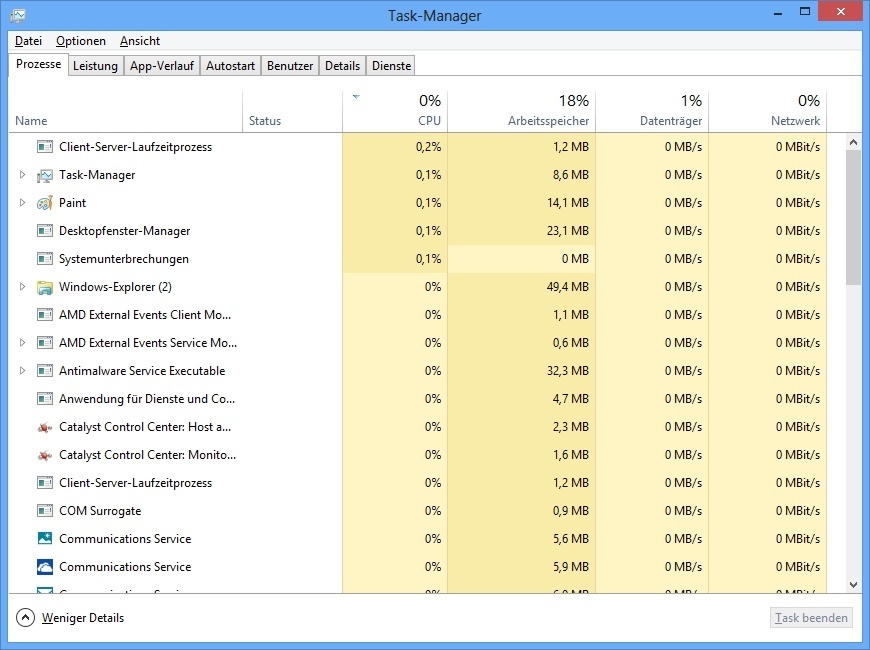Select the COM Surrogate row name
Screen dimensions: 870x650
pyautogui.click(x=100, y=511)
